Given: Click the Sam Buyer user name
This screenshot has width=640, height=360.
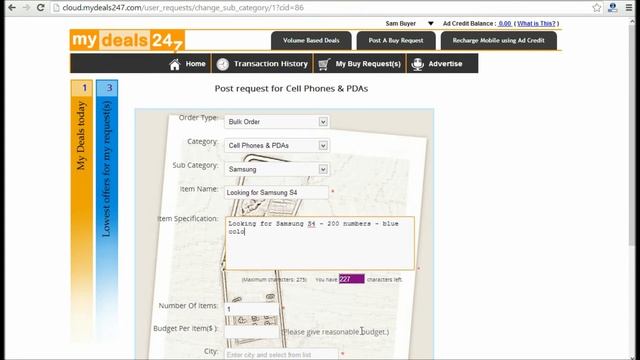Looking at the screenshot, I should click(x=401, y=24).
